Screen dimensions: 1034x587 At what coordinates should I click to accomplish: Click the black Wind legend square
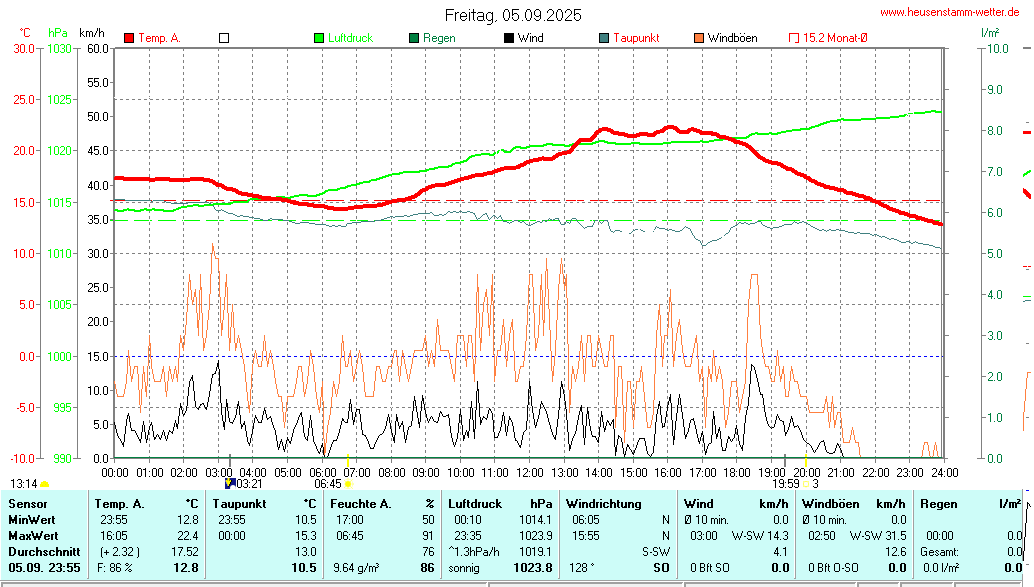[x=509, y=38]
